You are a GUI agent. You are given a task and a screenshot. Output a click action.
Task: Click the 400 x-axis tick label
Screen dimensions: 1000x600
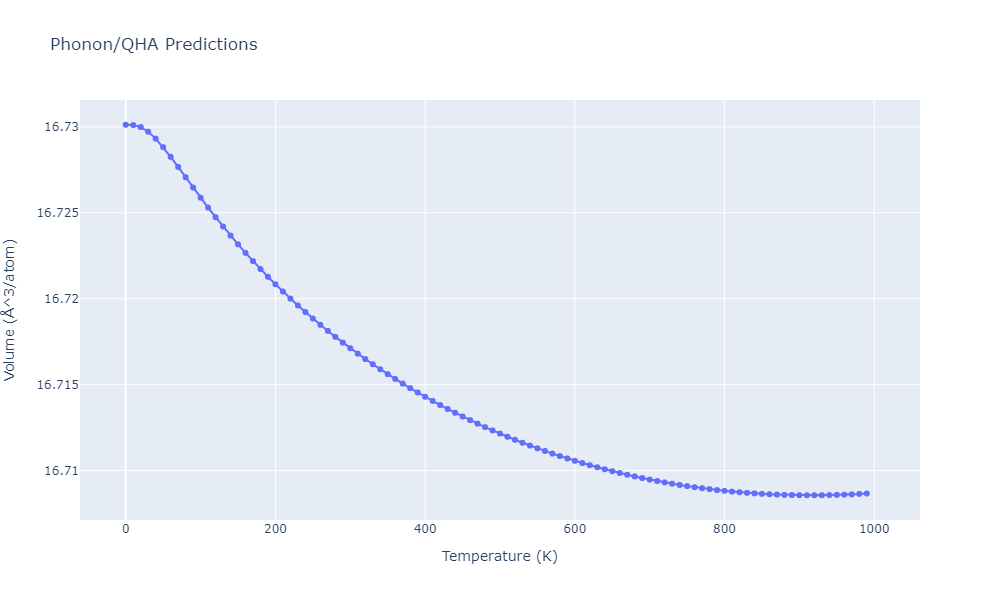425,530
